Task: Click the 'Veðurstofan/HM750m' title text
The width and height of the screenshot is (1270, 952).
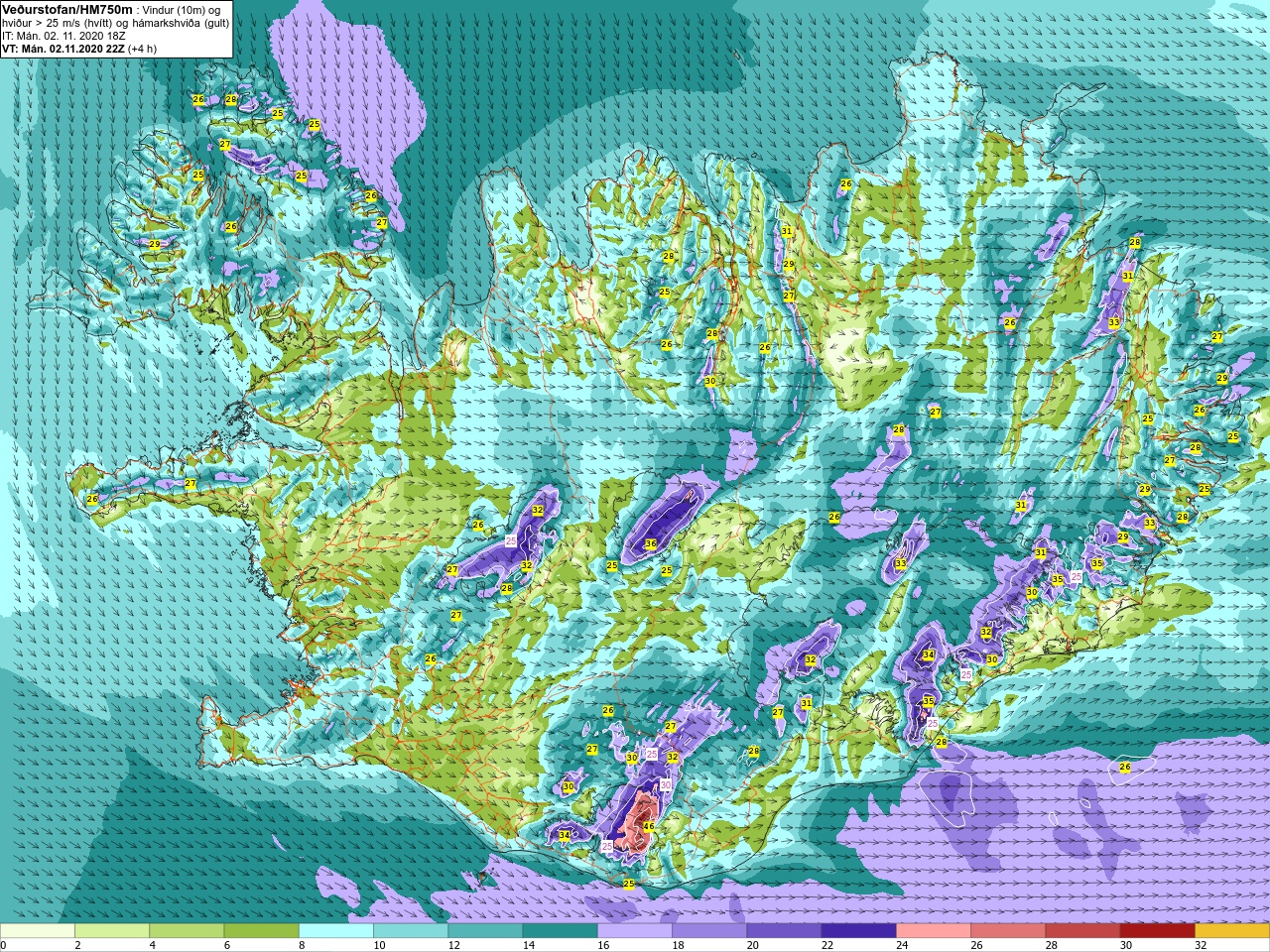Action: coord(66,8)
